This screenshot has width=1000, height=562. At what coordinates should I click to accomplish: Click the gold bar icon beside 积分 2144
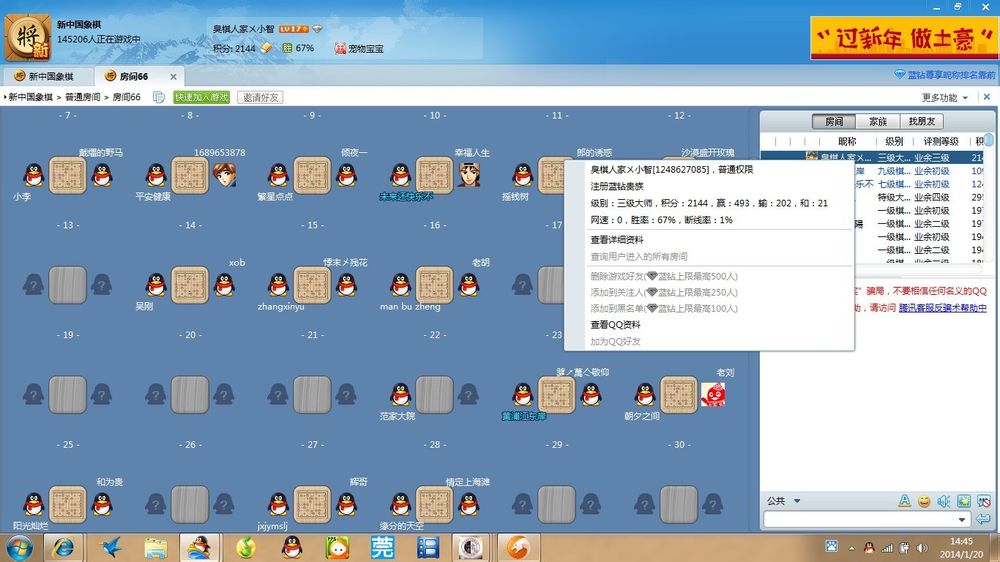pyautogui.click(x=267, y=48)
